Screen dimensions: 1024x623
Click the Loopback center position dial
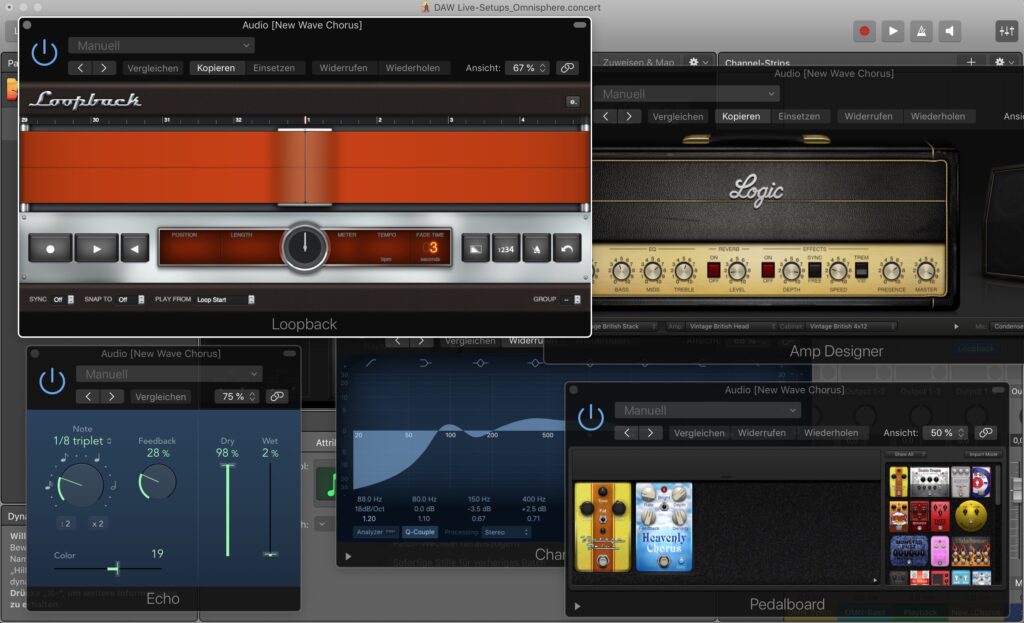click(304, 248)
